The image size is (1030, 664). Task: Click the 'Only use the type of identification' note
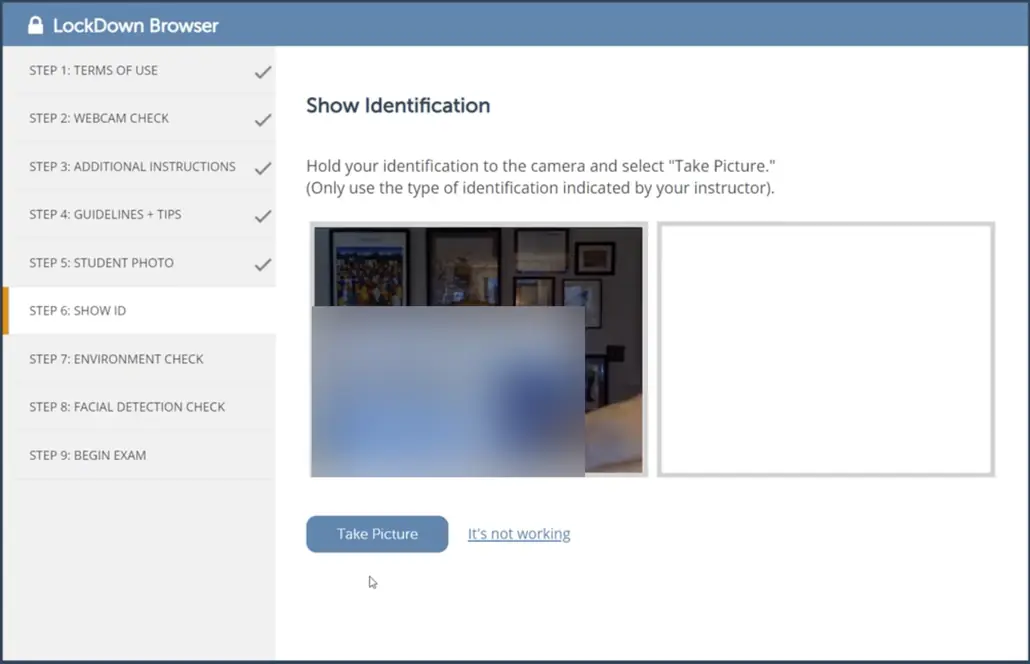coord(540,188)
